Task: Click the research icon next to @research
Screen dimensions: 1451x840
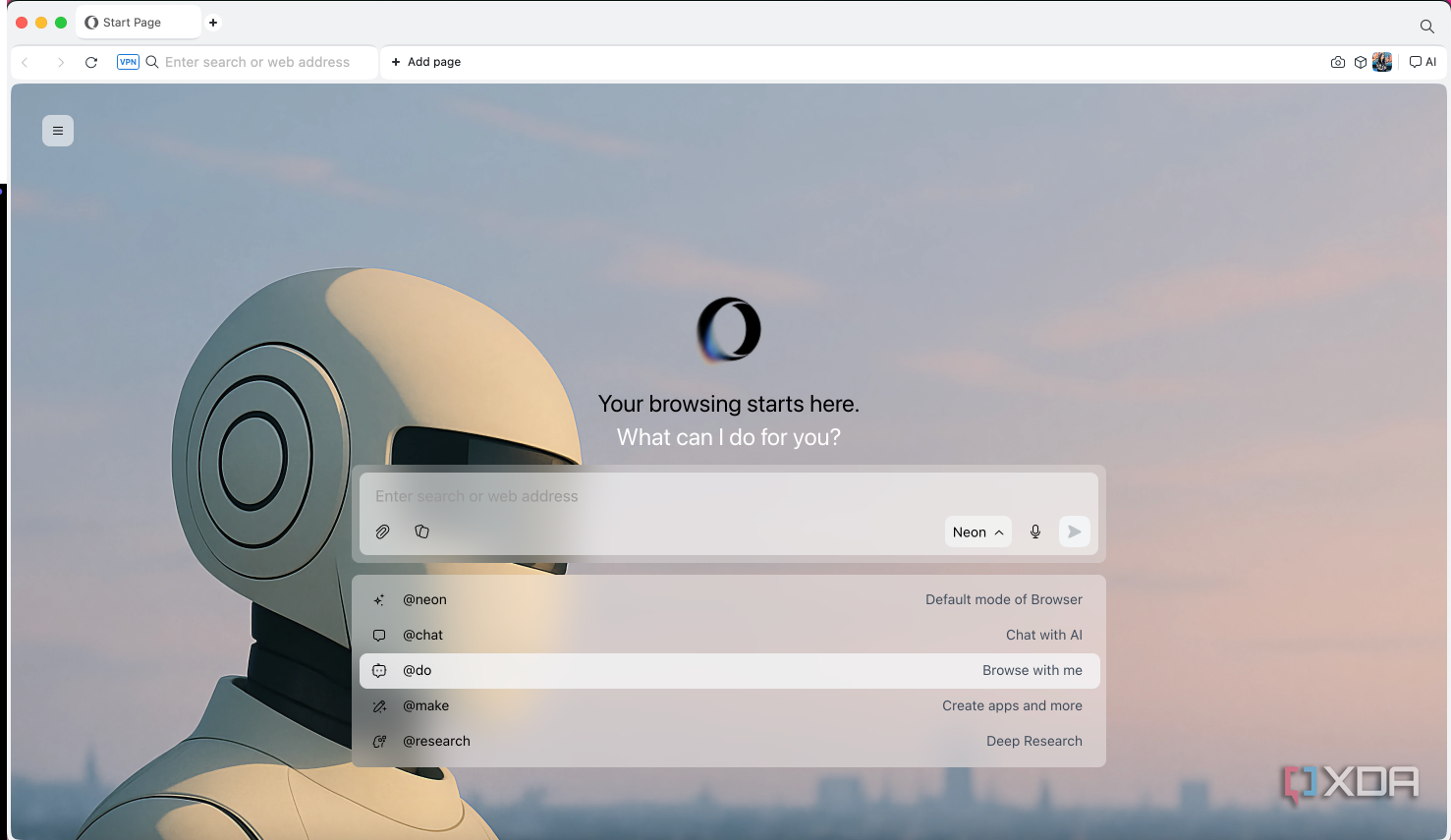Action: click(x=379, y=741)
